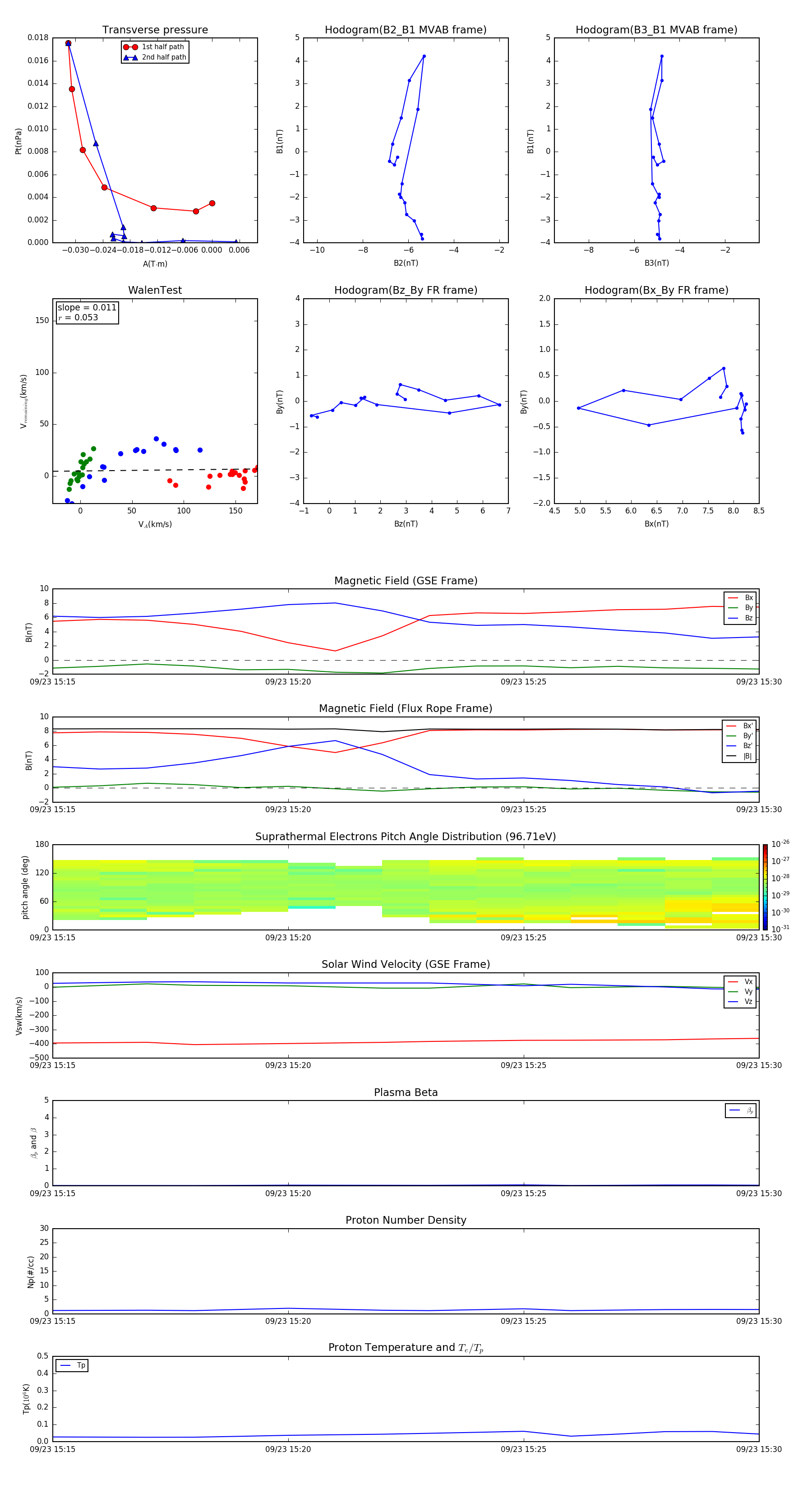
Task: Click the 'Hodogram(B2_B1 MVAB frame)' title
Action: coord(406,29)
